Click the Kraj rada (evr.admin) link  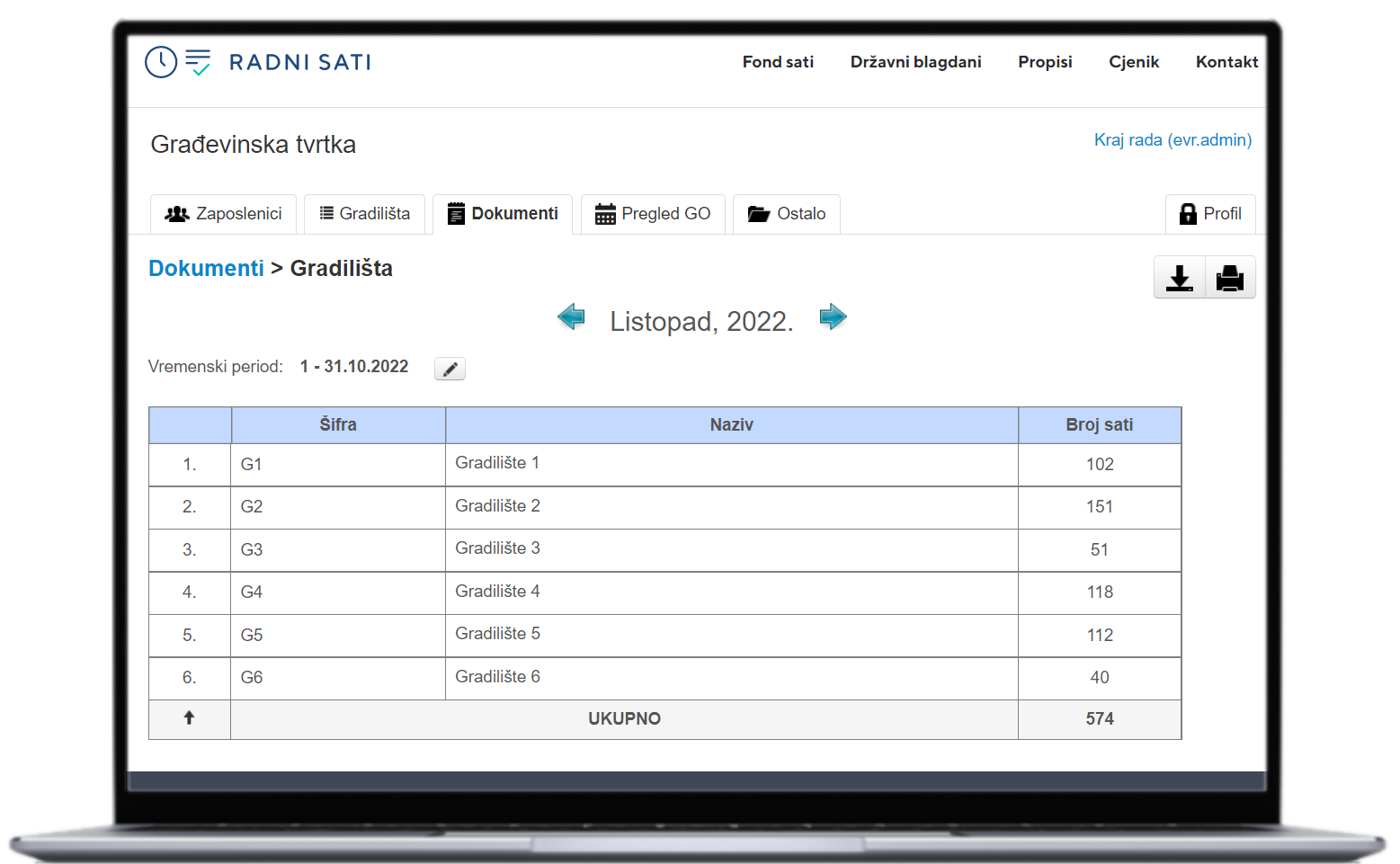1173,140
